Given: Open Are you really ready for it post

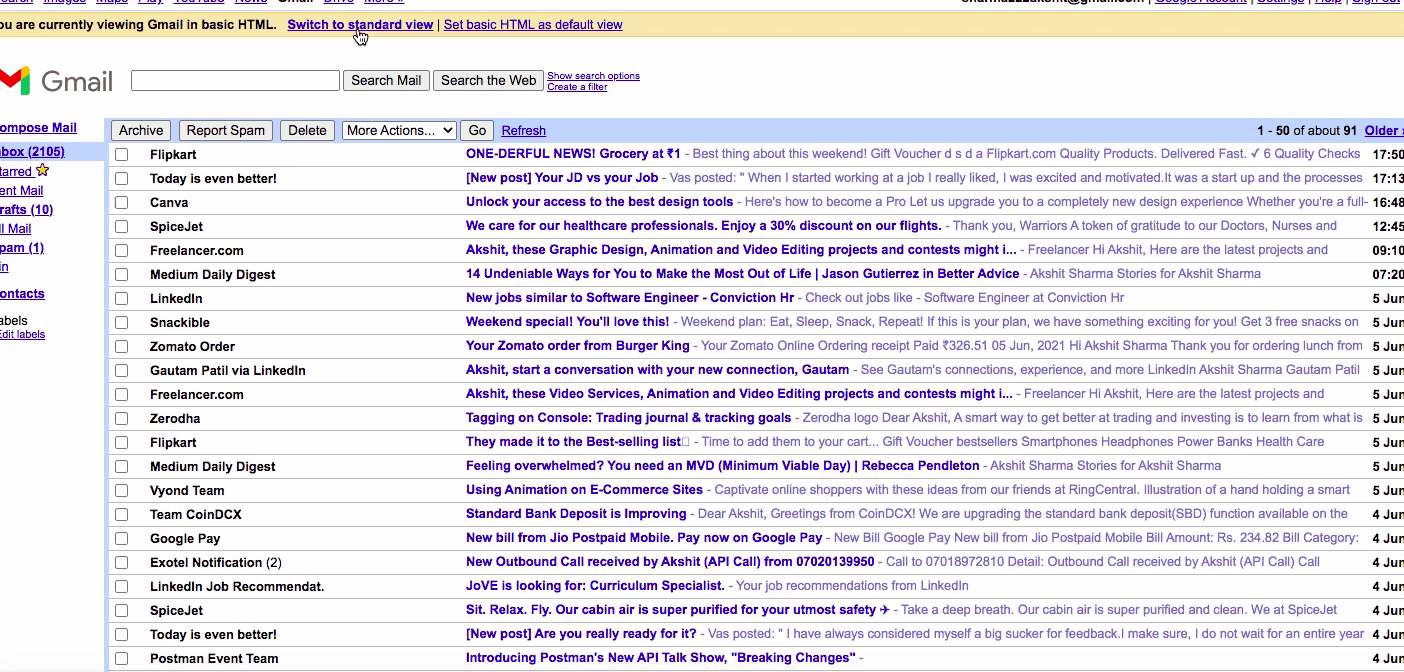Looking at the screenshot, I should pos(581,633).
